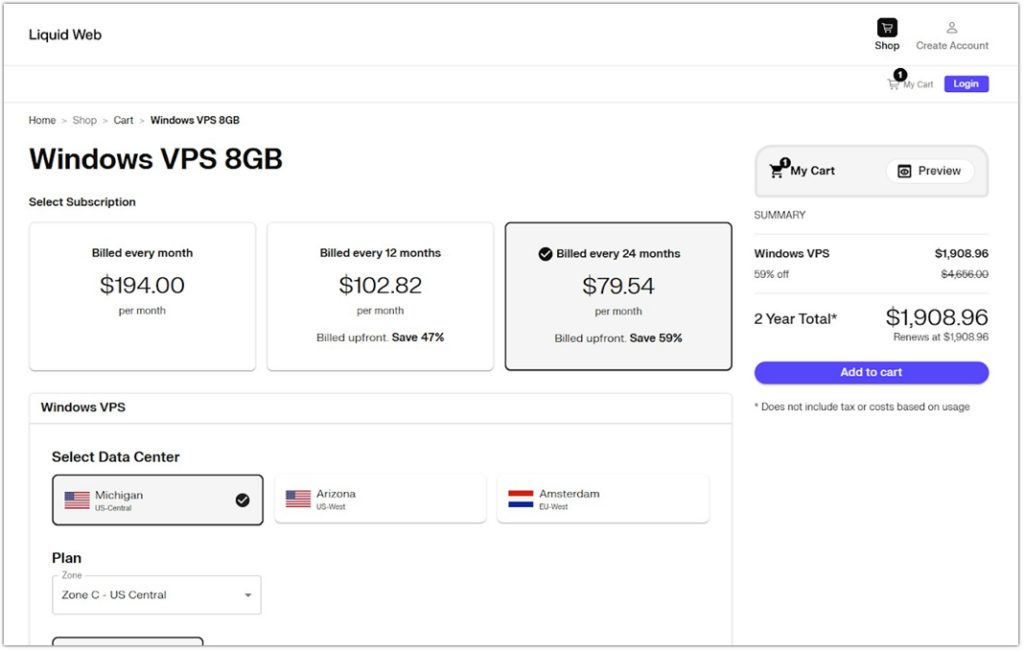Click the cart icon in My Cart panel
The height and width of the screenshot is (651, 1024).
[x=776, y=171]
